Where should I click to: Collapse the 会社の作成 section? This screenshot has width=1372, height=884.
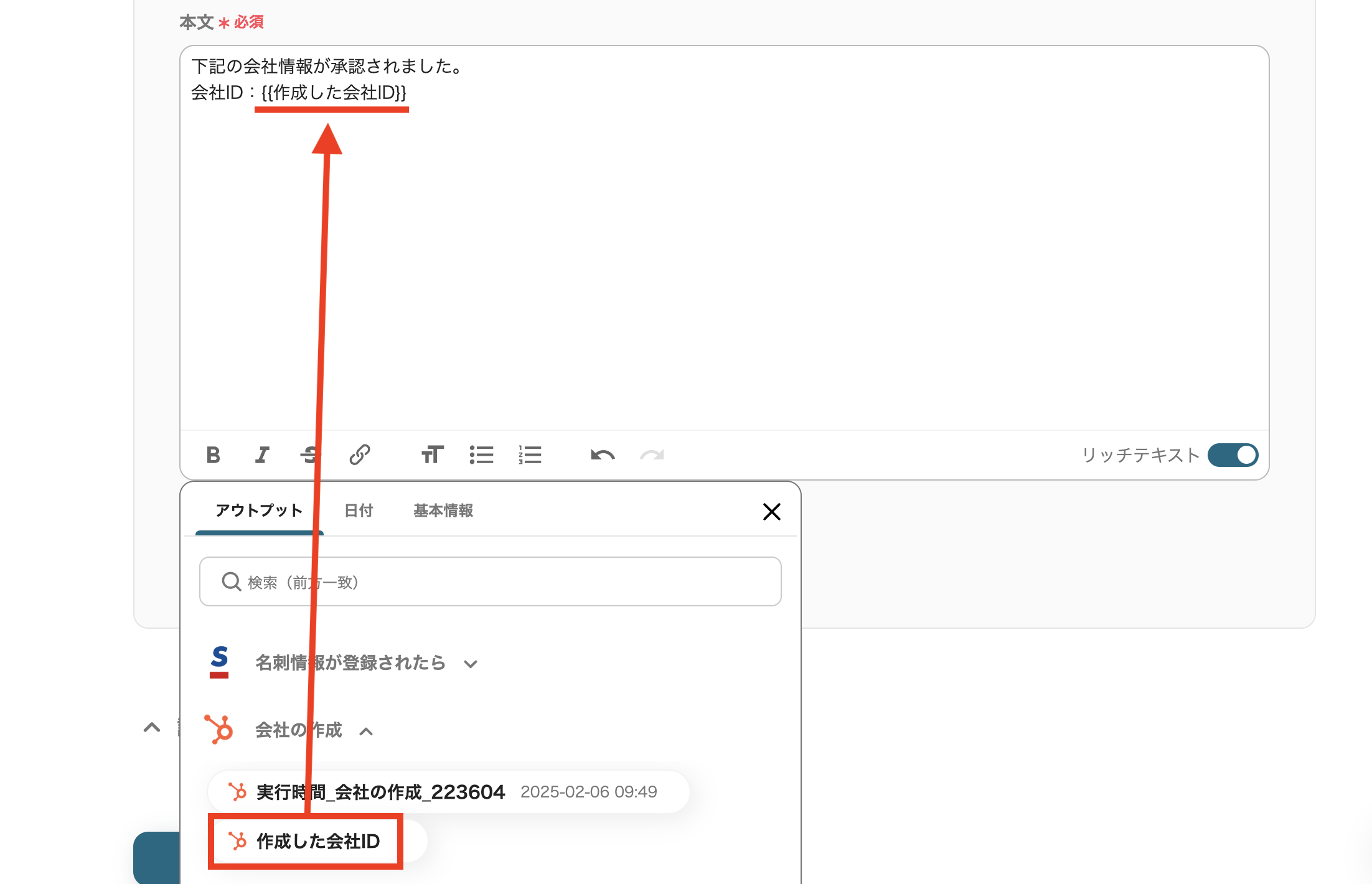[366, 732]
